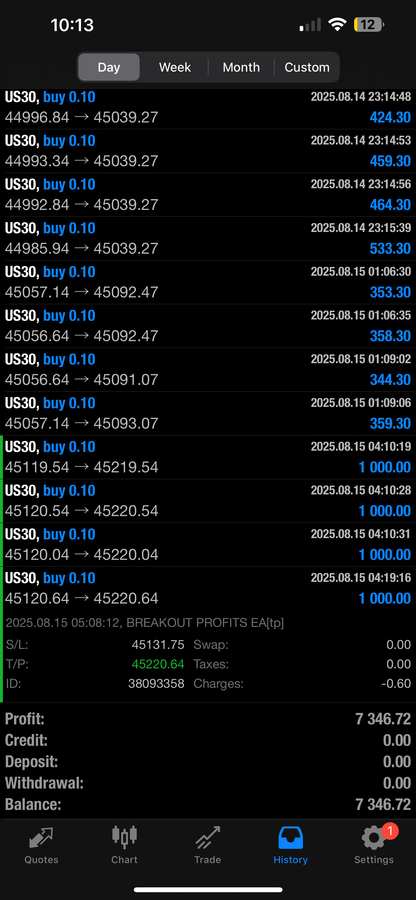The width and height of the screenshot is (416, 900).
Task: Tap the green T/P value 45220.64
Action: click(158, 664)
